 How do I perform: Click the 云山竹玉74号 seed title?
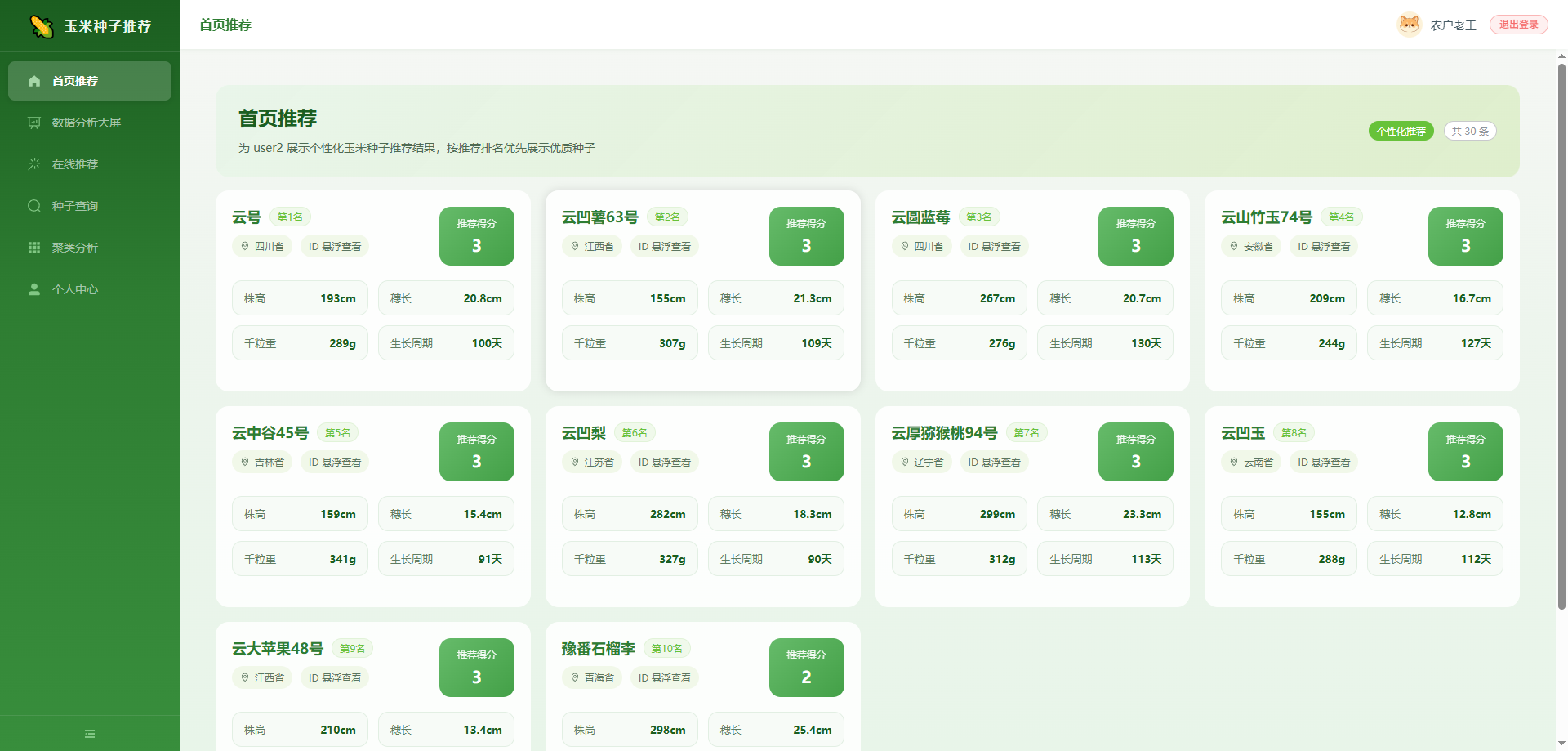[x=1267, y=217]
